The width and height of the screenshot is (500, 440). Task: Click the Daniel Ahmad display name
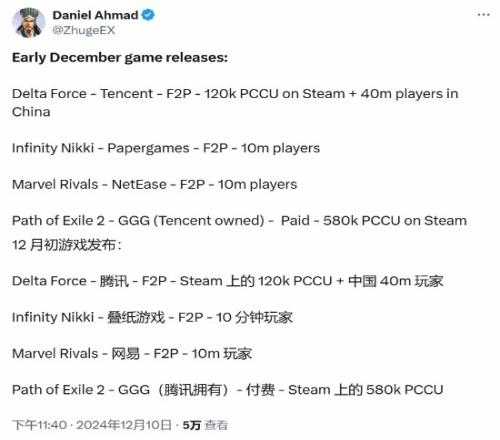pos(95,15)
